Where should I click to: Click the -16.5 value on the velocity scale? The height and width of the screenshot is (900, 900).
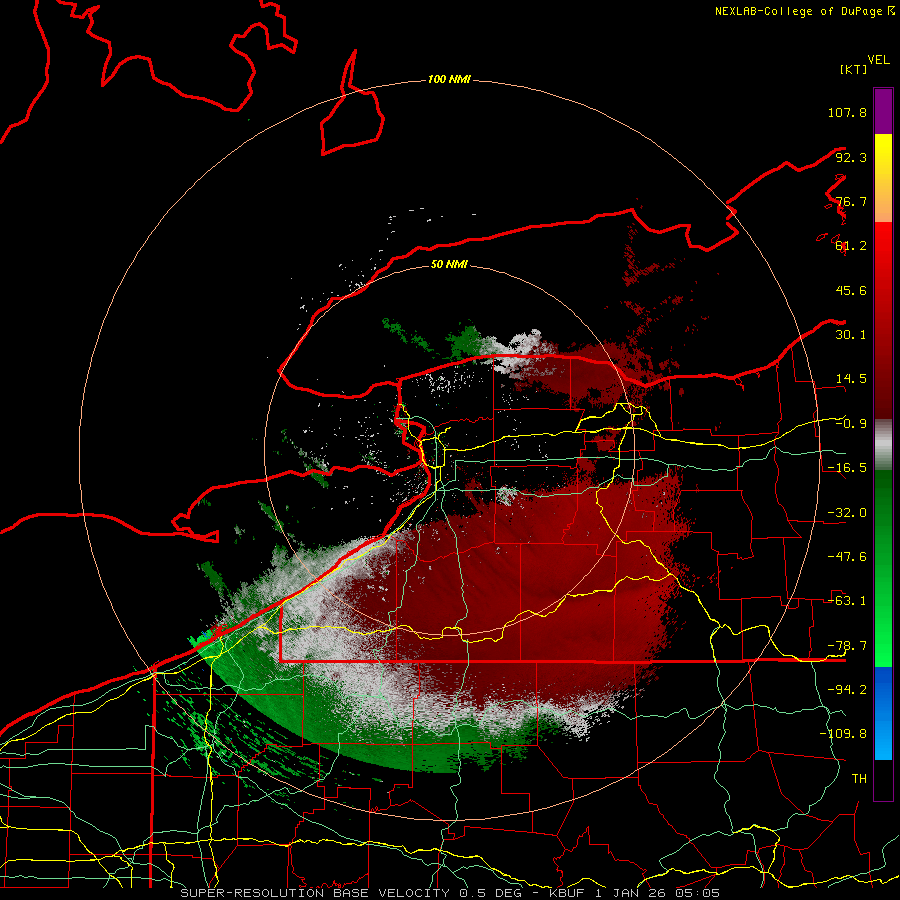pos(847,468)
